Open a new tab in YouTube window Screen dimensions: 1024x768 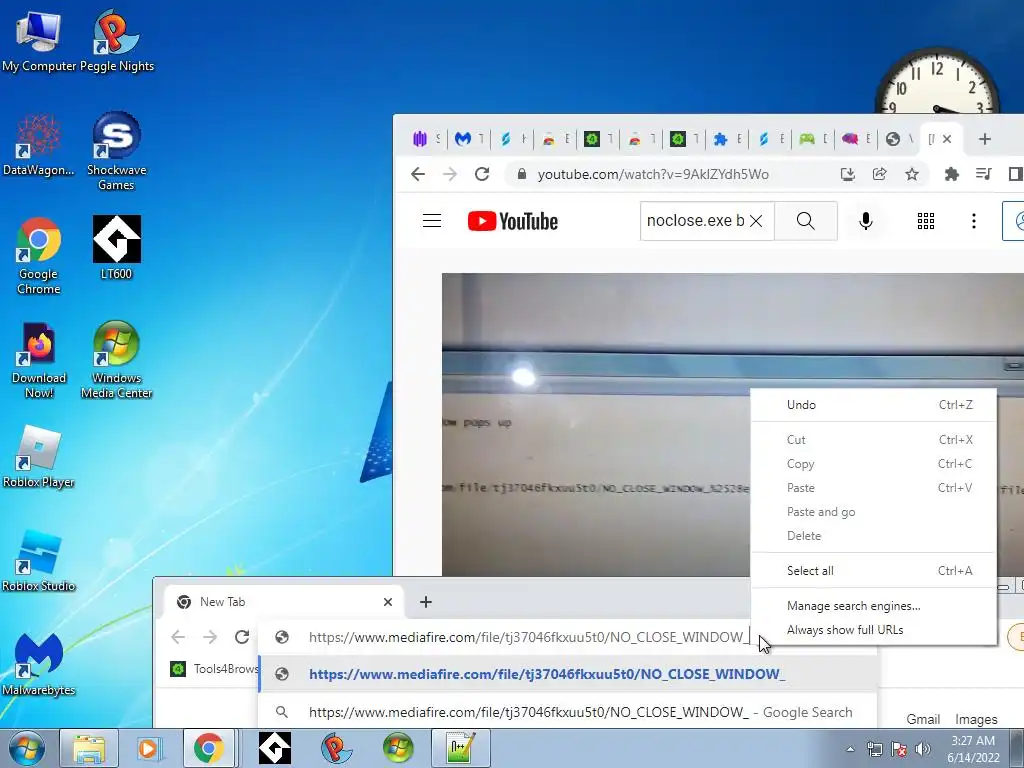pos(985,139)
